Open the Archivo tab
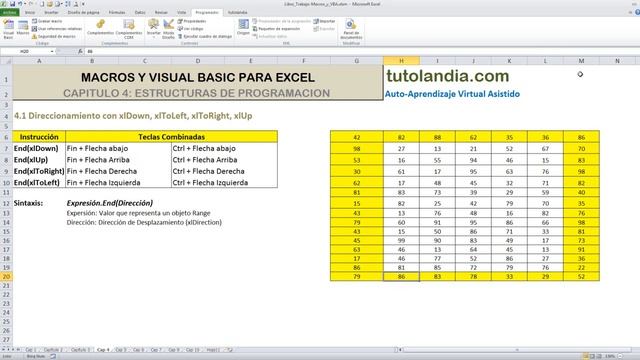This screenshot has width=640, height=360. click(9, 13)
